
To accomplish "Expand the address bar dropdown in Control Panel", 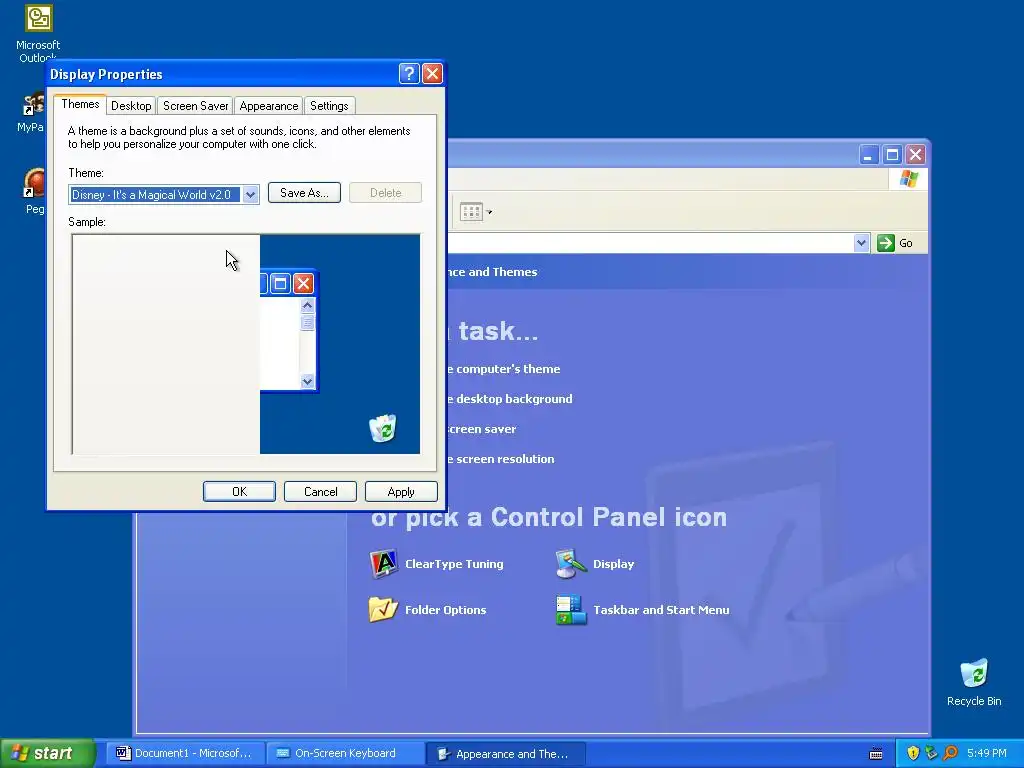I will tap(861, 243).
